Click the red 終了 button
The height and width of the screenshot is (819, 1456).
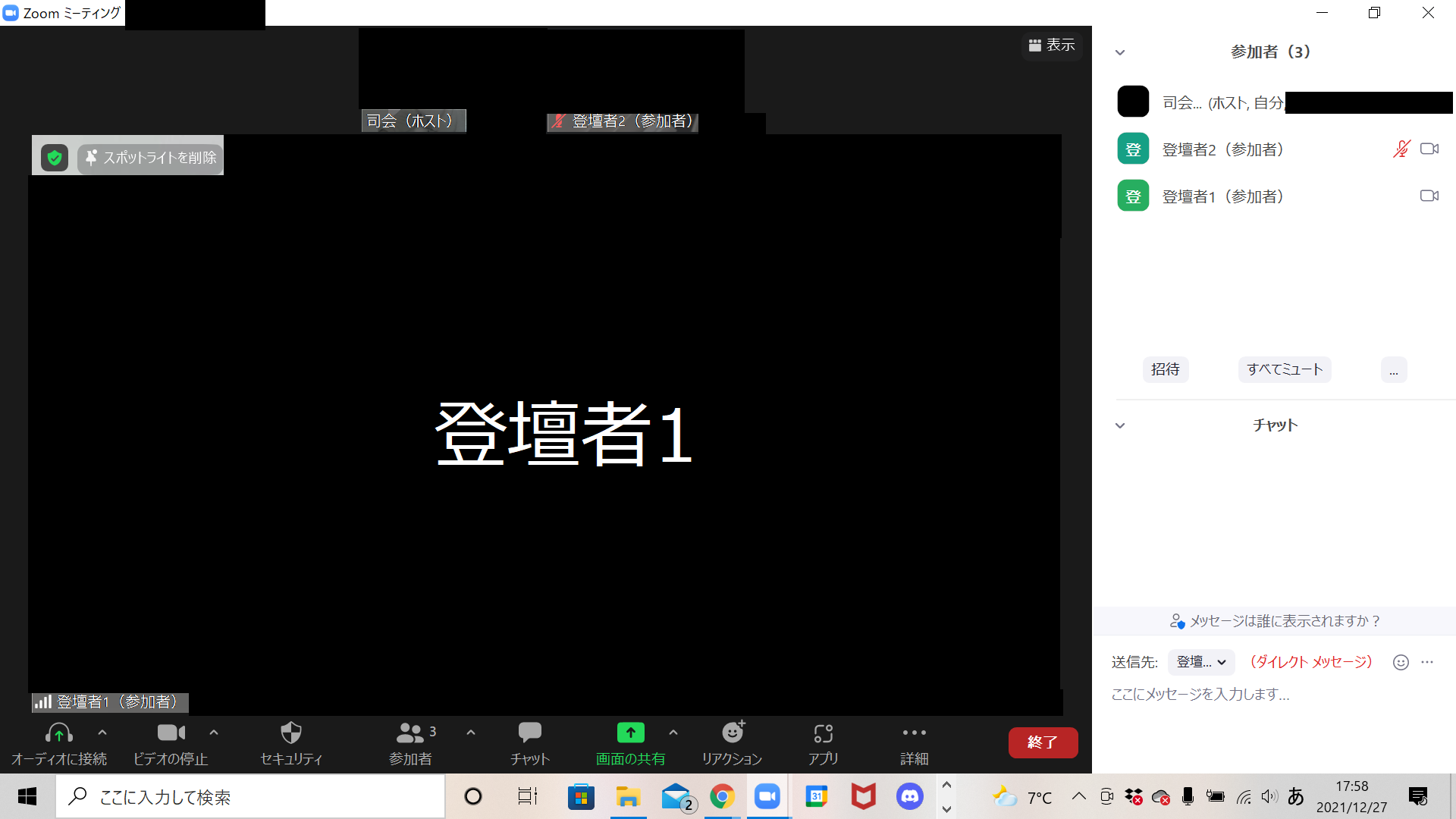coord(1043,742)
